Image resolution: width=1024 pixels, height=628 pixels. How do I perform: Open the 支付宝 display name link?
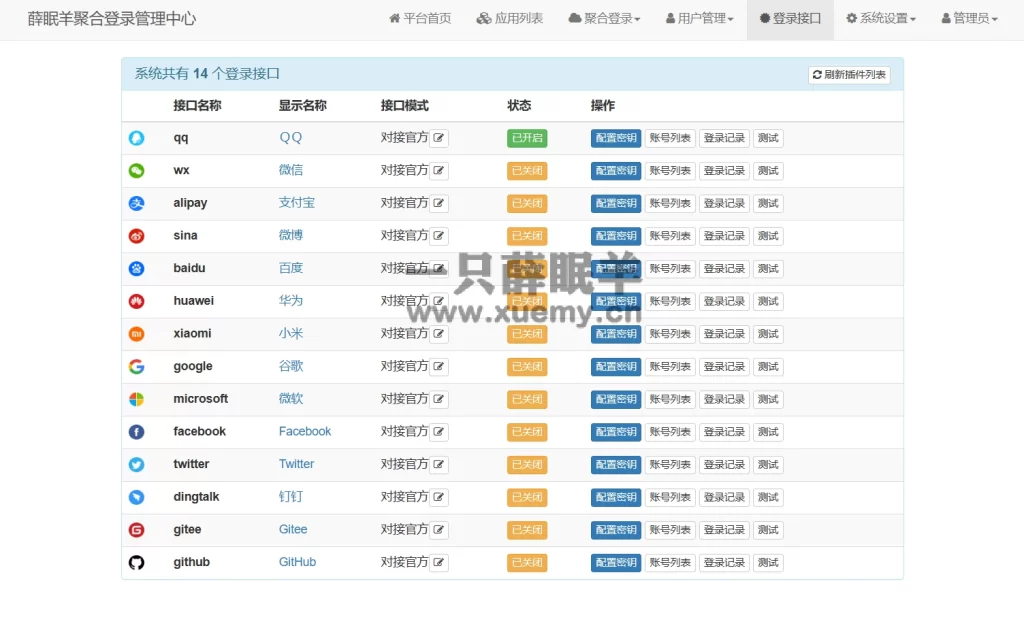[x=296, y=202]
